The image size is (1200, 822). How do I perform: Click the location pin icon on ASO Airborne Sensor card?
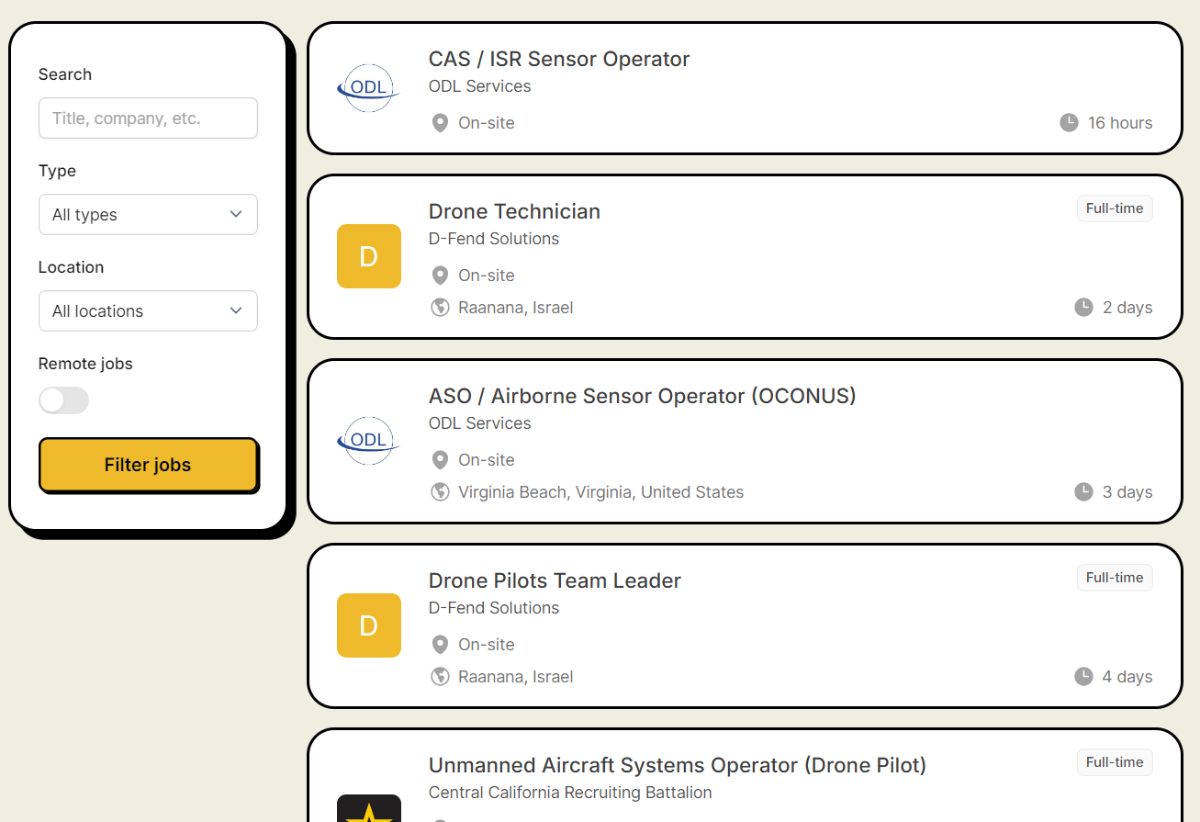point(440,460)
